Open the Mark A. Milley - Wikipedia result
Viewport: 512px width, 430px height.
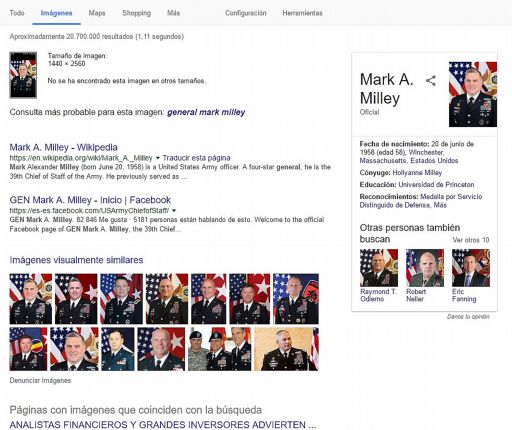63,147
